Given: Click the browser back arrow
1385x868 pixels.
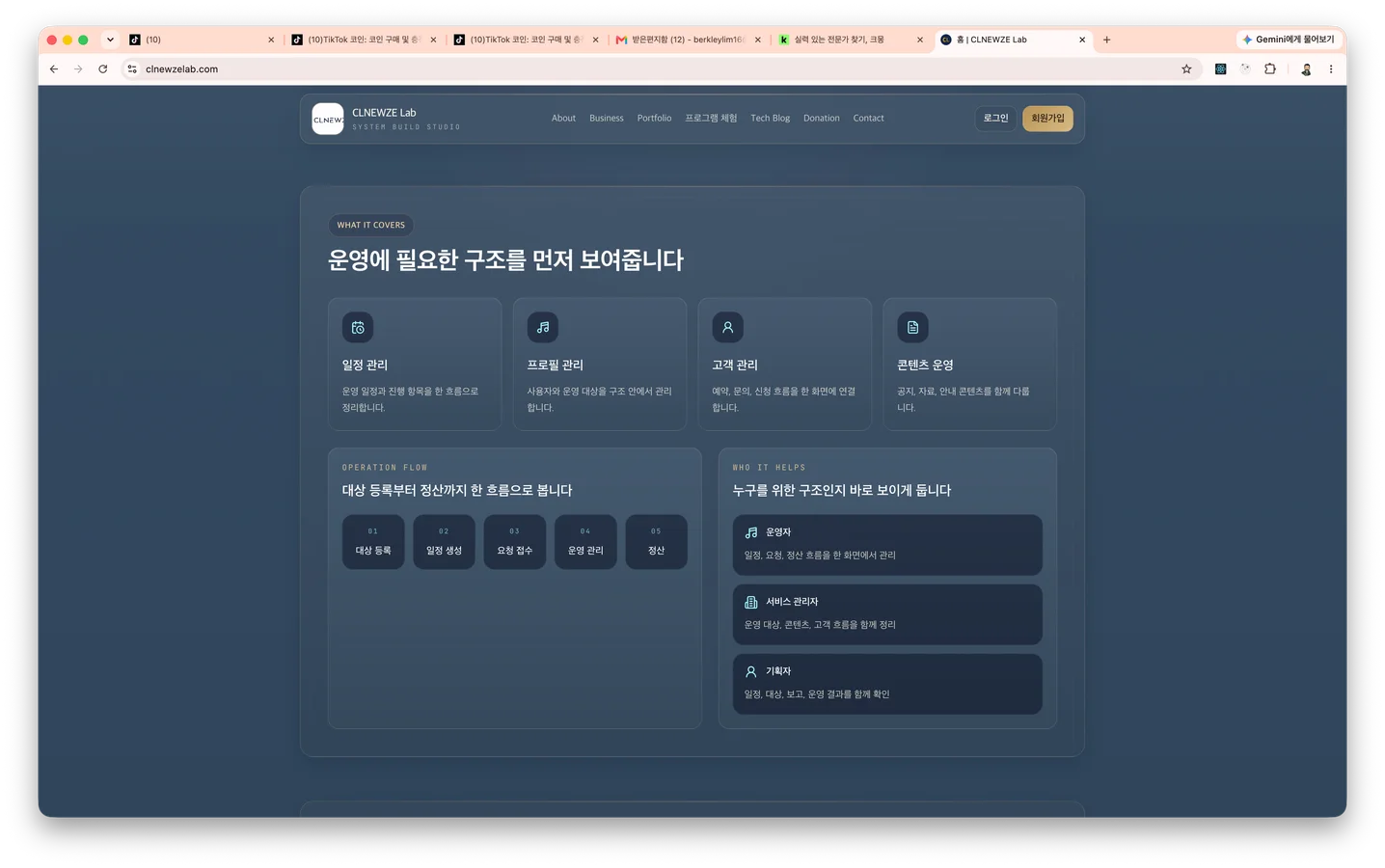Looking at the screenshot, I should [54, 69].
